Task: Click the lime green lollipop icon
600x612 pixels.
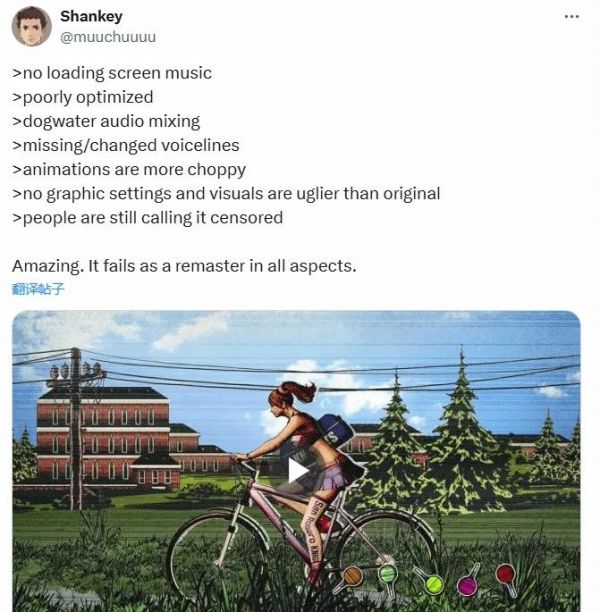Action: (x=429, y=582)
